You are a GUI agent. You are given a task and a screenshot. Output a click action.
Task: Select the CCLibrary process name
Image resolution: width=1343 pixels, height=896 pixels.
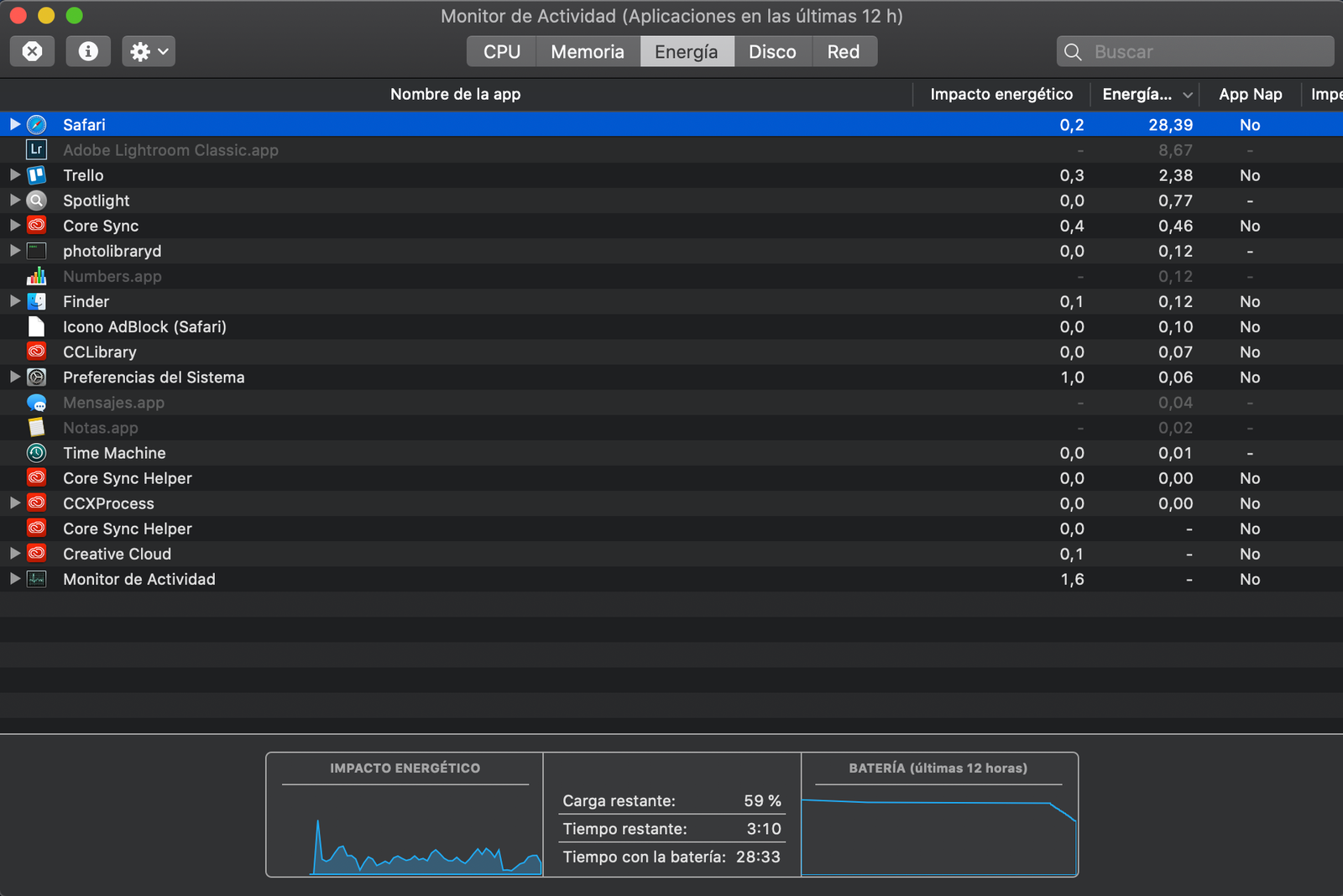[99, 352]
